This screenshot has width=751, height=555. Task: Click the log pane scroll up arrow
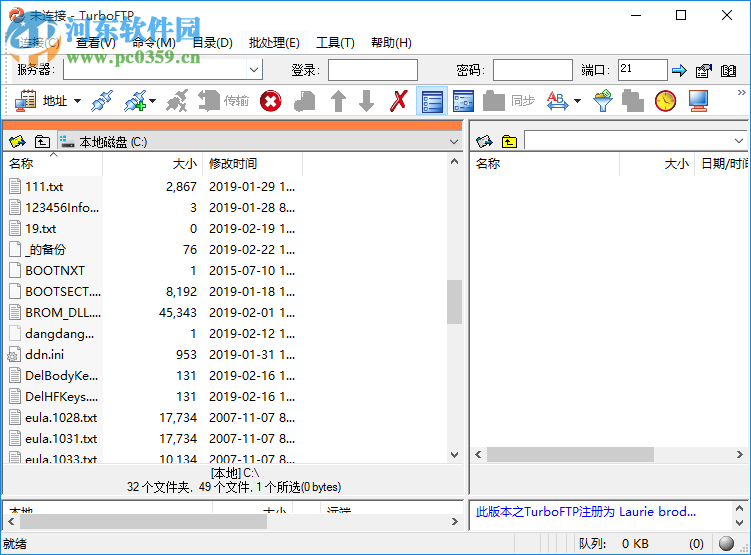point(739,509)
